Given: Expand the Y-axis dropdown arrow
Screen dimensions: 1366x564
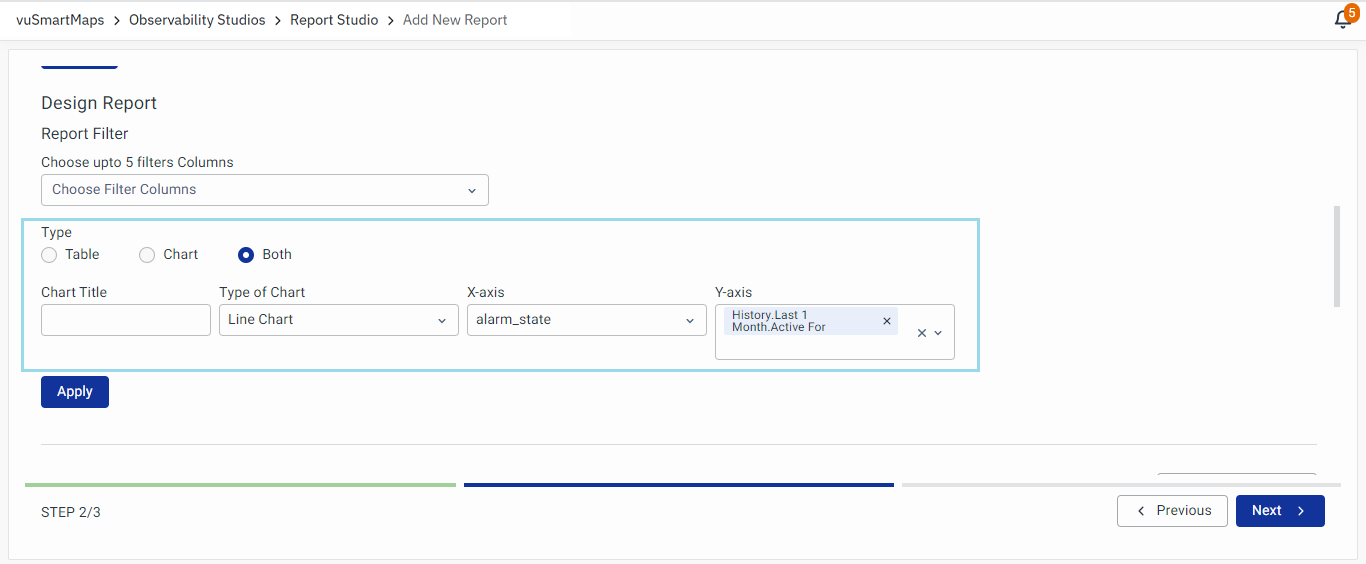Looking at the screenshot, I should [x=938, y=333].
